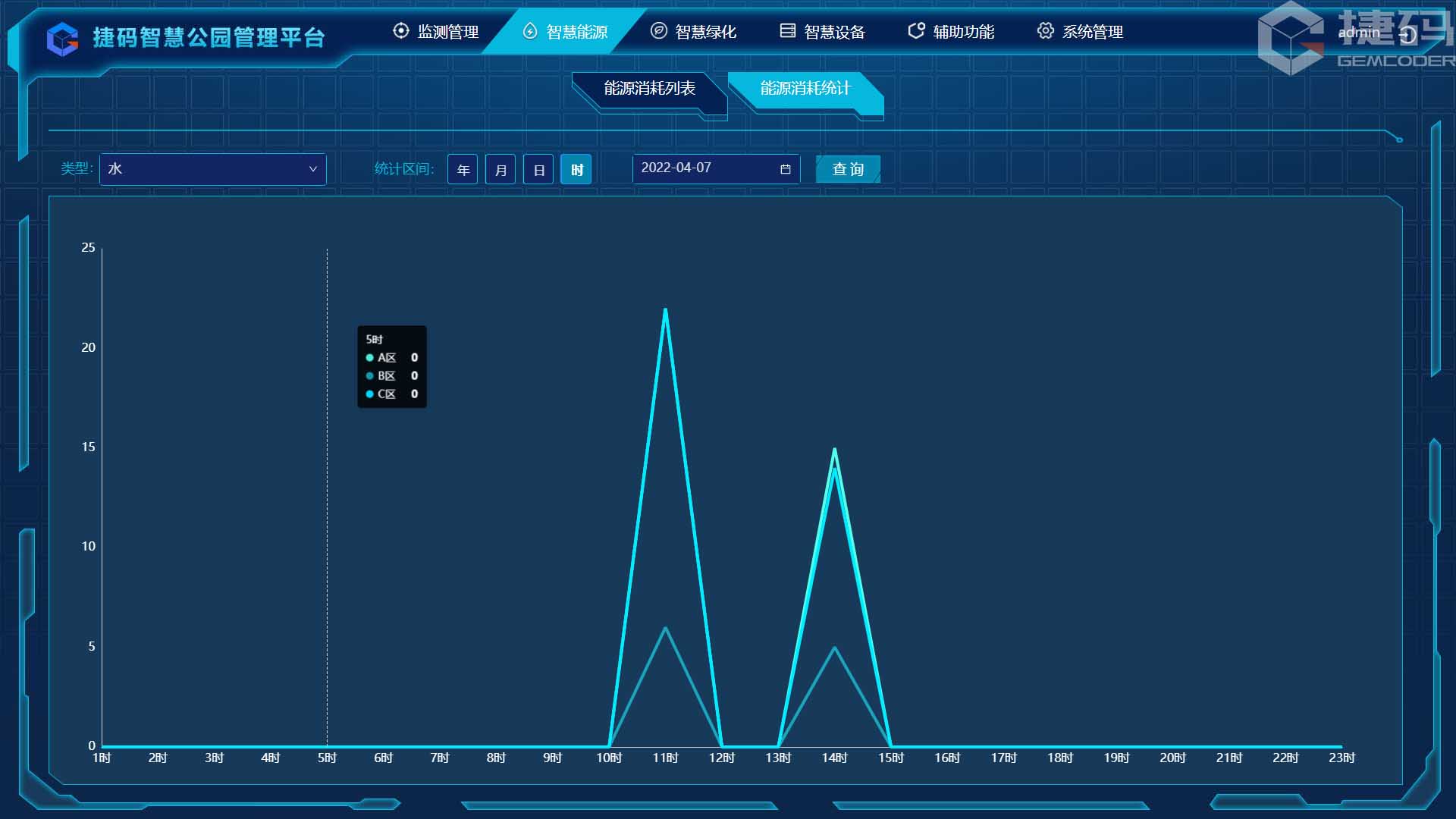Click the smart equipment list icon
Viewport: 1456px width, 819px height.
(788, 31)
